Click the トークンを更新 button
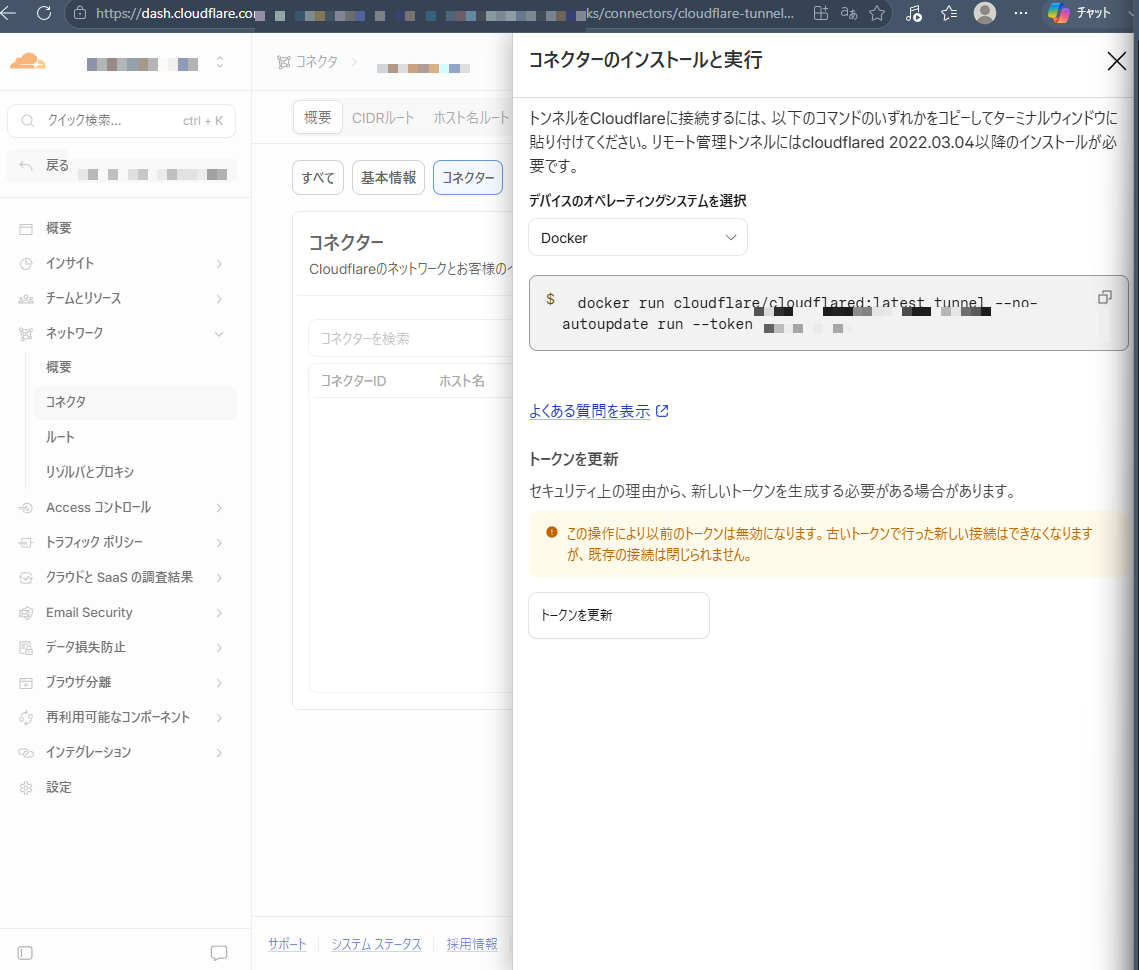1139x970 pixels. pos(619,615)
